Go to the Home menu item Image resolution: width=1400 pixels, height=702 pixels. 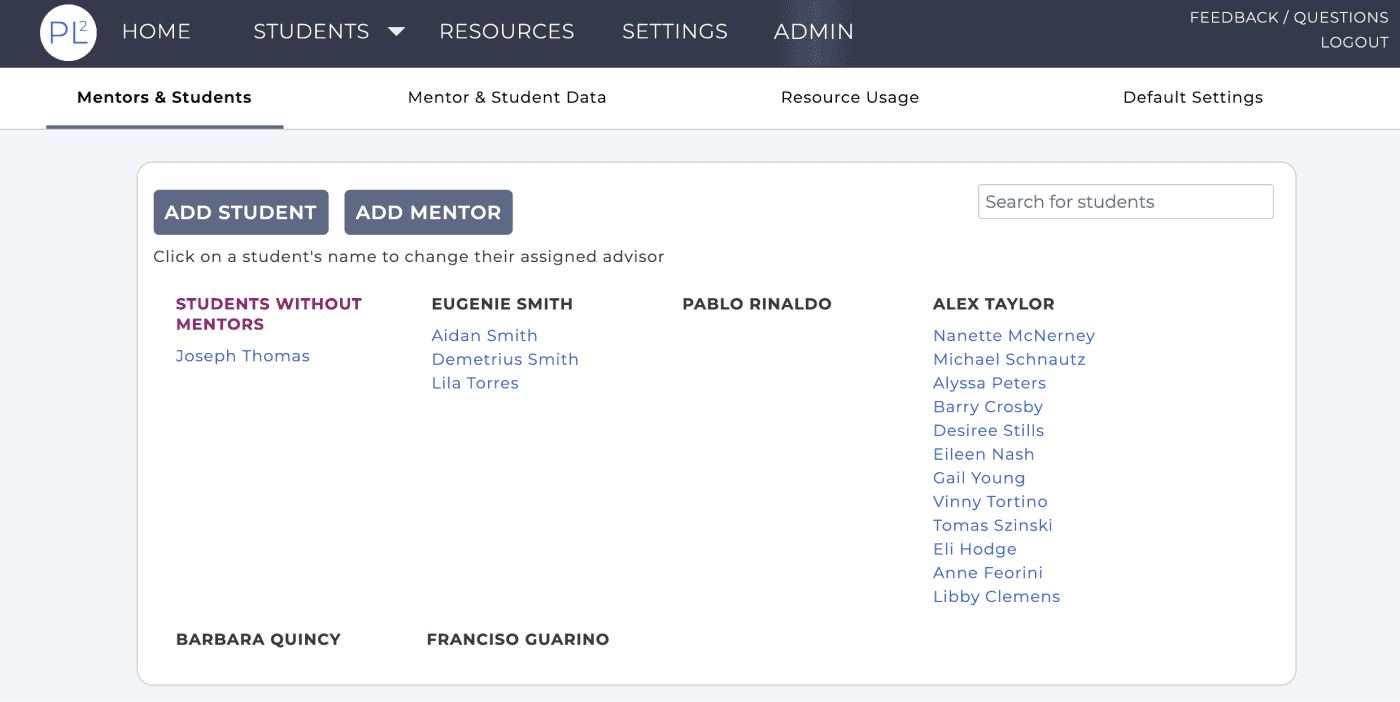click(156, 32)
